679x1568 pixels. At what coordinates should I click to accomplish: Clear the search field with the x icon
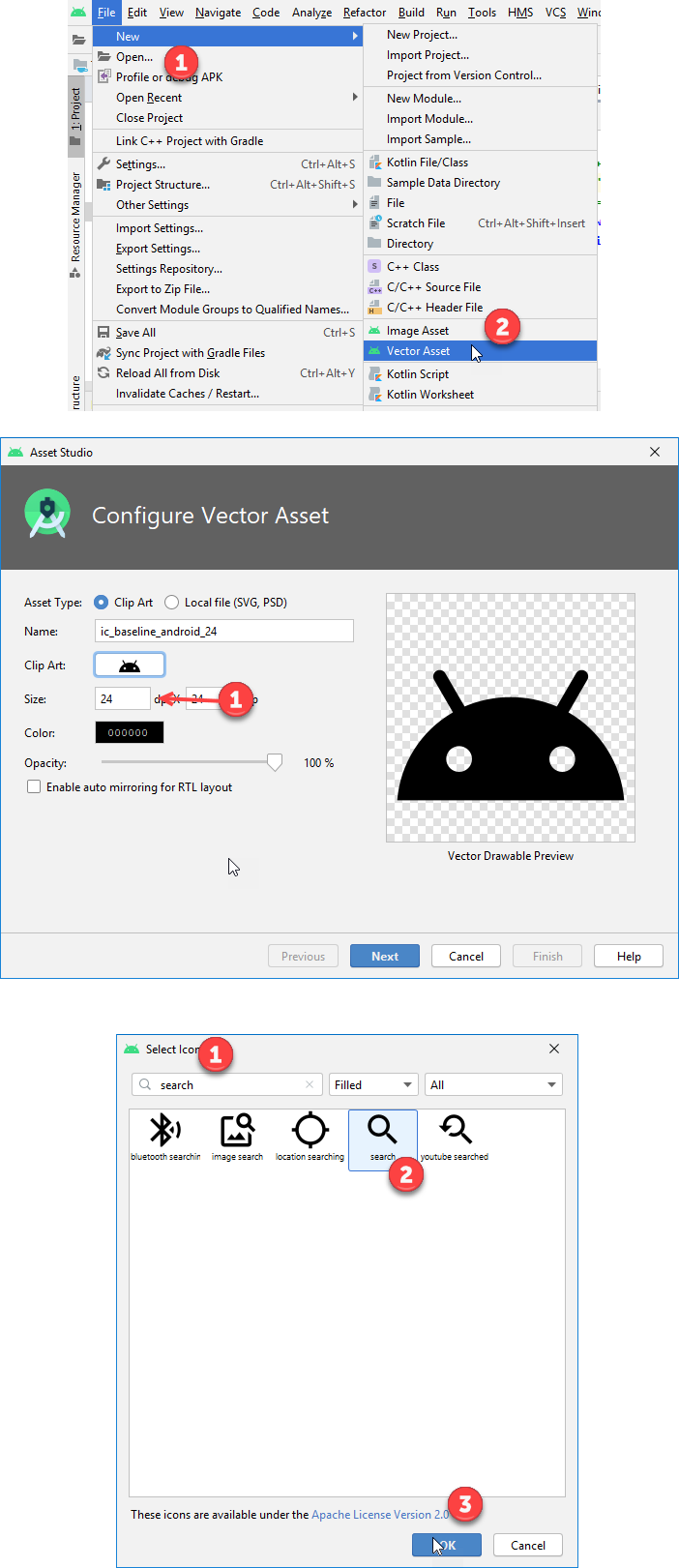(x=310, y=1084)
